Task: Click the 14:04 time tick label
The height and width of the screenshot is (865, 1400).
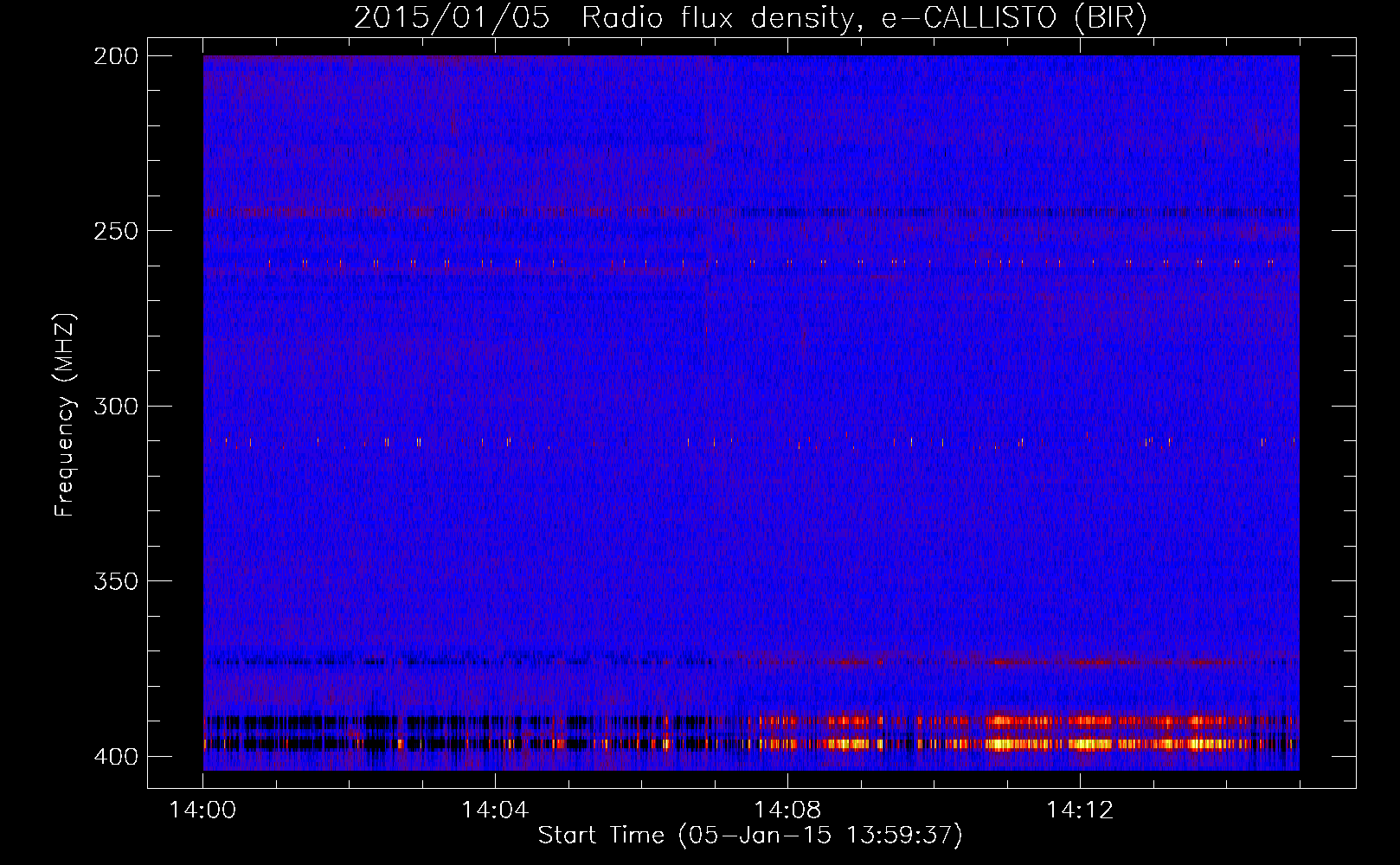Action: (495, 811)
